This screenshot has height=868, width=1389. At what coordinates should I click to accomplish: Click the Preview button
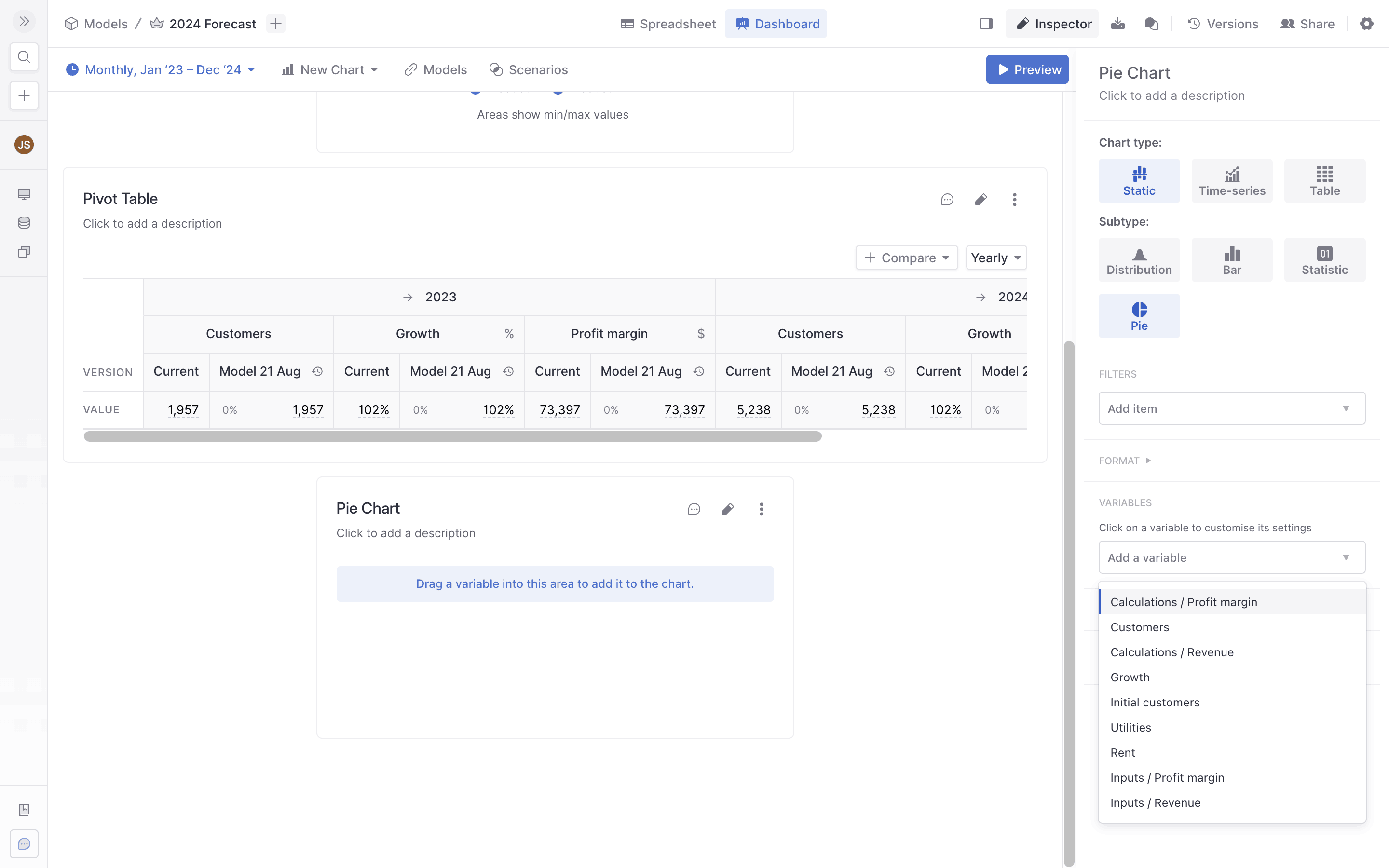click(1027, 69)
